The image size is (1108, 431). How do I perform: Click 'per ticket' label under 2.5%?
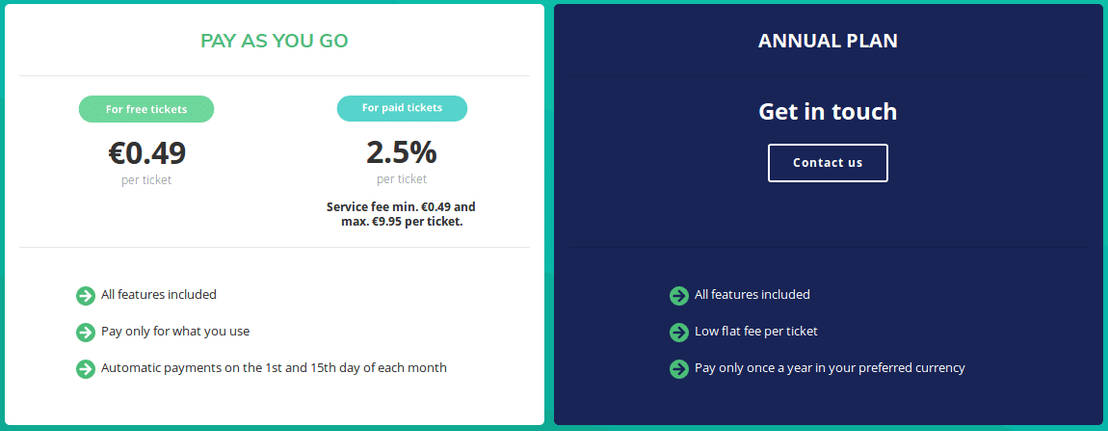pos(401,179)
